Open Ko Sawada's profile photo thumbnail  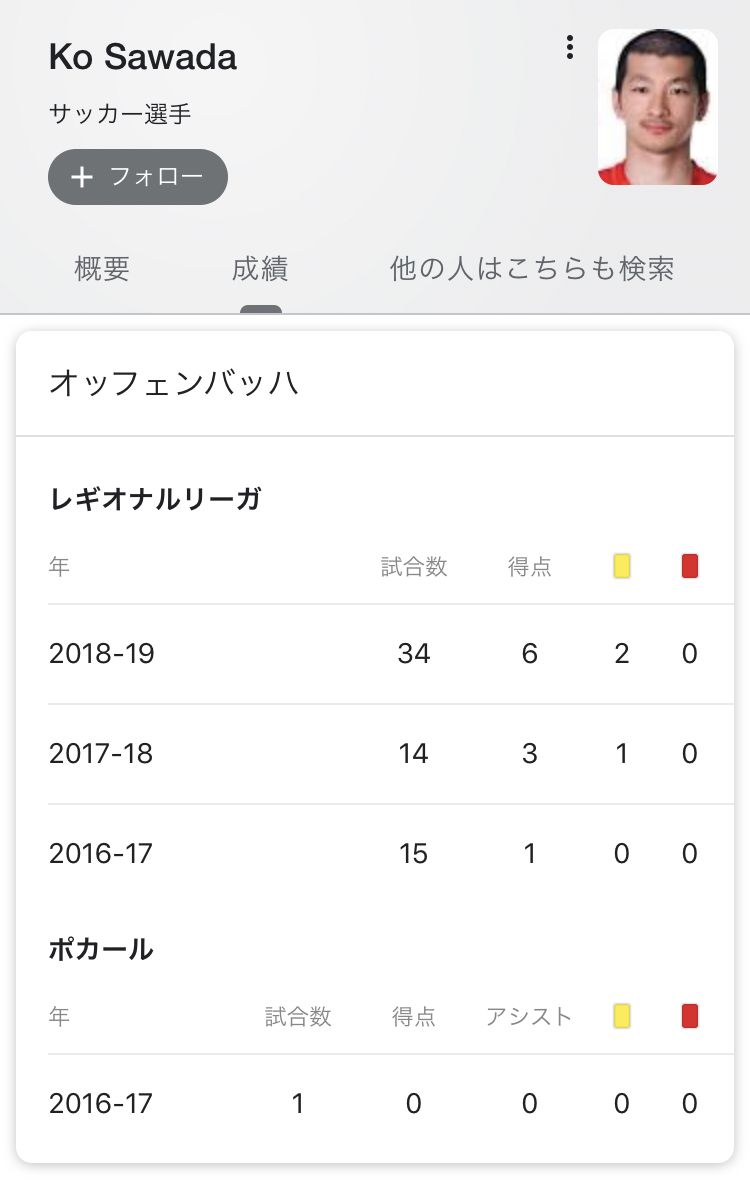tap(657, 107)
